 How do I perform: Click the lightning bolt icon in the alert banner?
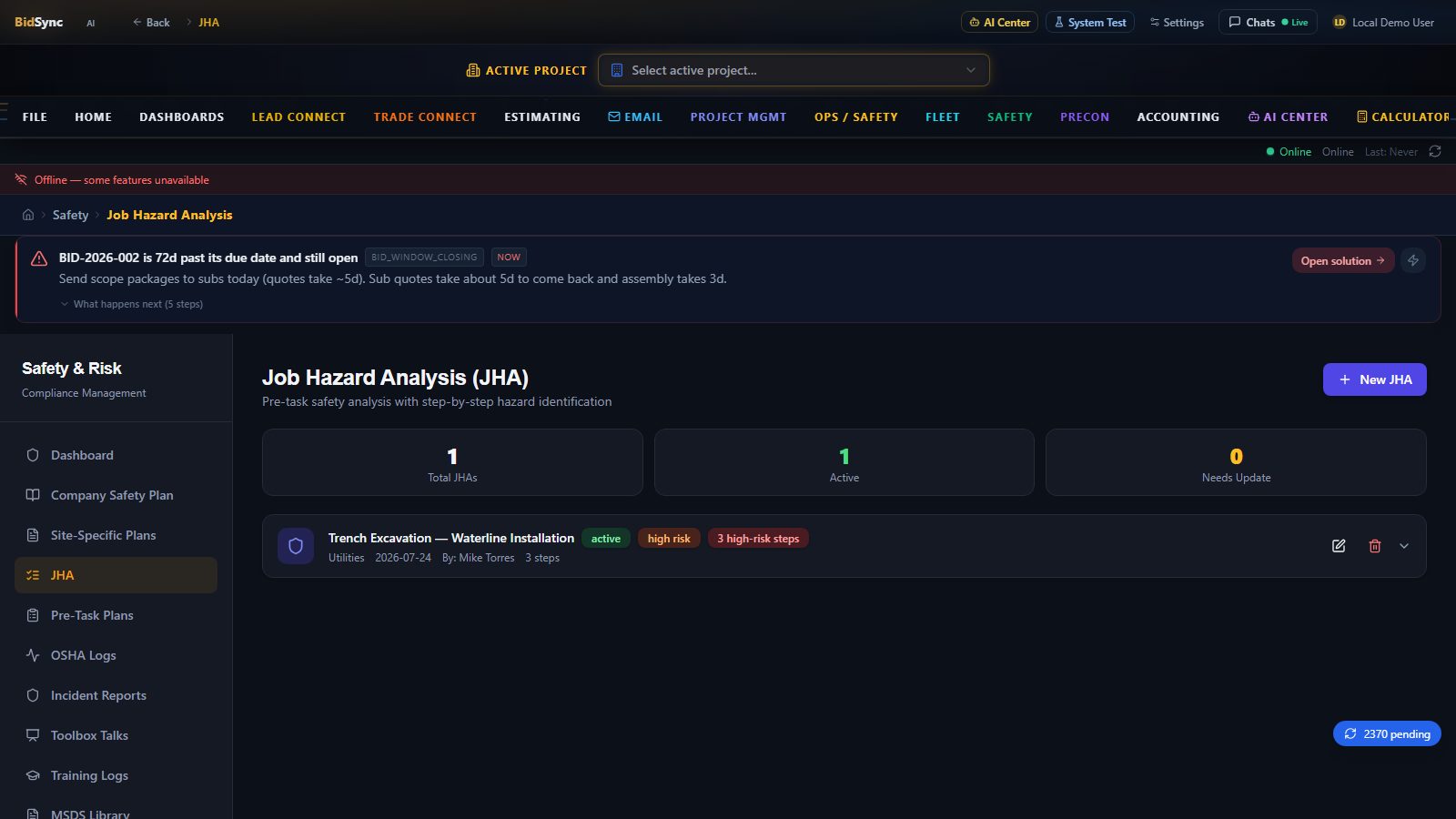point(1413,260)
